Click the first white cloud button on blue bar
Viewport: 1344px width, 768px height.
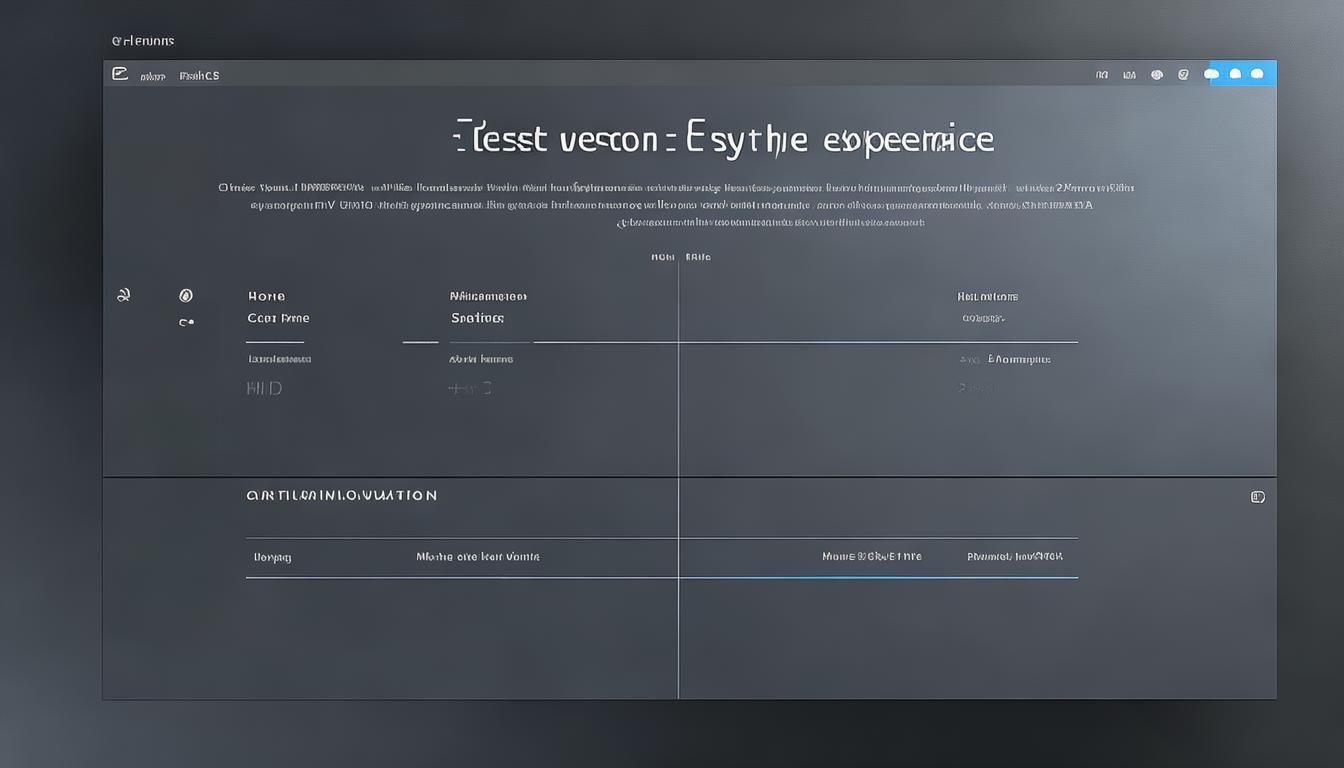click(x=1212, y=74)
